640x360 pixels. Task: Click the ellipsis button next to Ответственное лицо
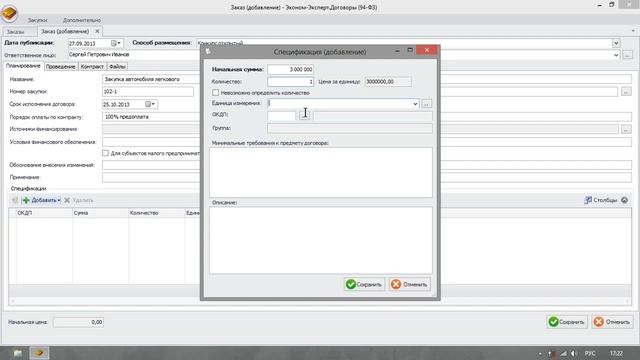[x=627, y=55]
